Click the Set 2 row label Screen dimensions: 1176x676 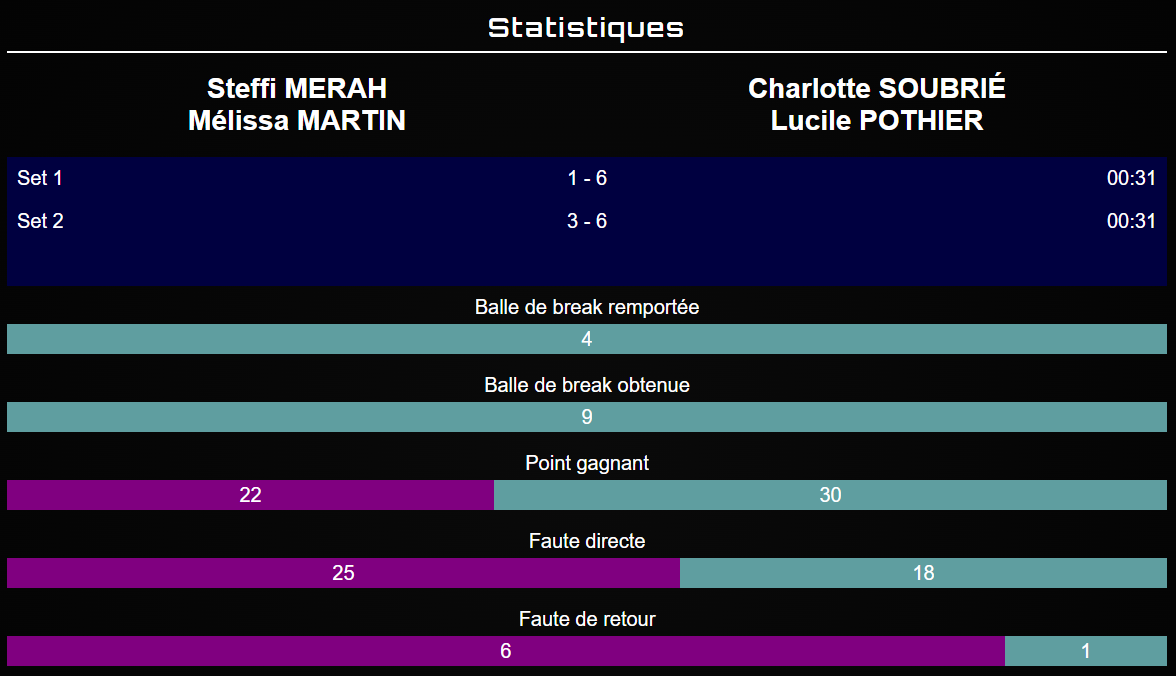40,221
